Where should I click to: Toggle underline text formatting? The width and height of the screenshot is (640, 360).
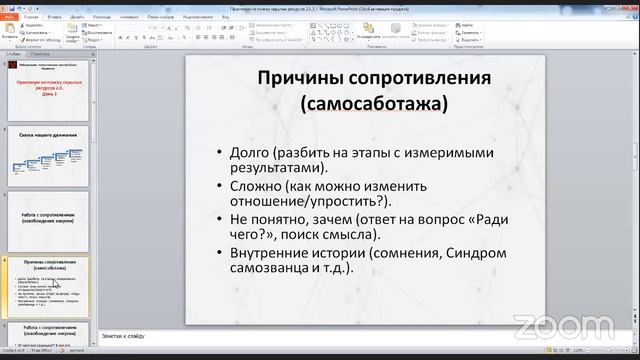pos(136,38)
